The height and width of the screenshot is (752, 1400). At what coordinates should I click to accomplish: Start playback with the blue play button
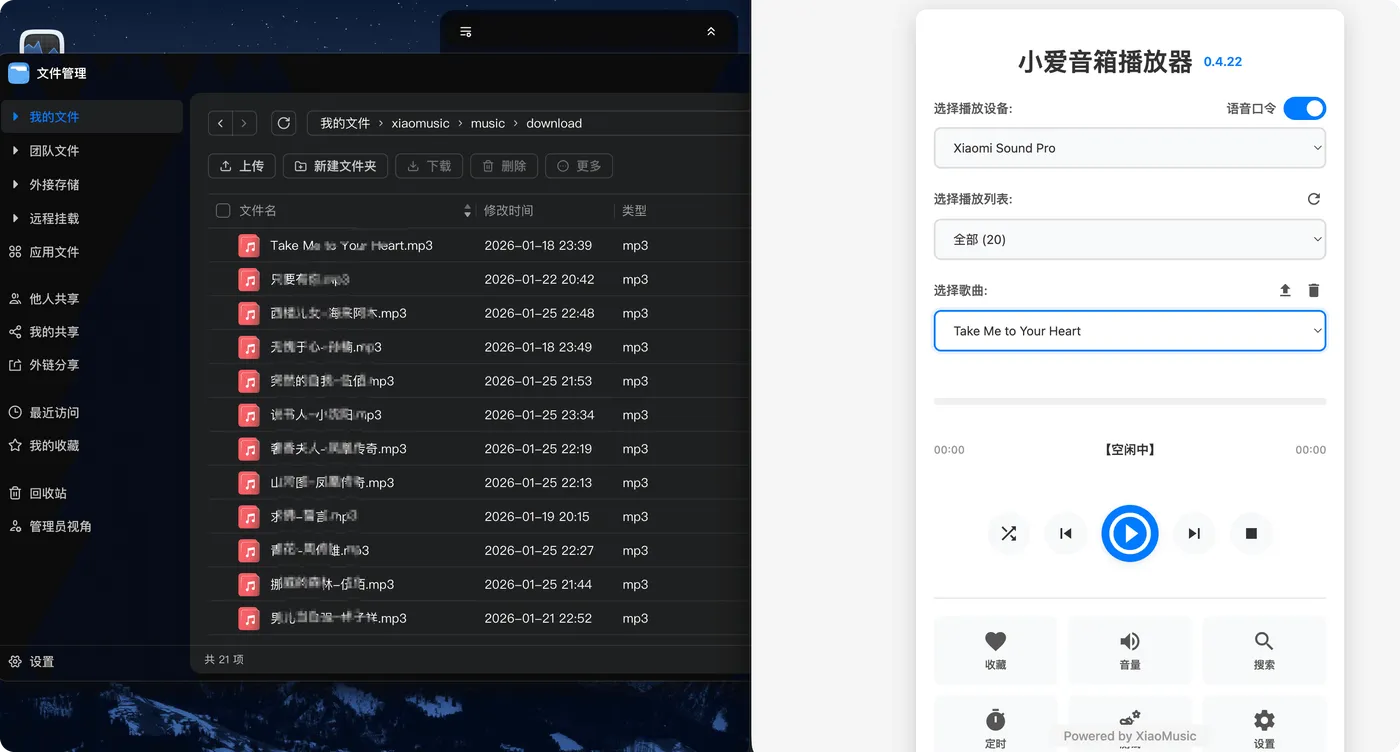[1130, 533]
